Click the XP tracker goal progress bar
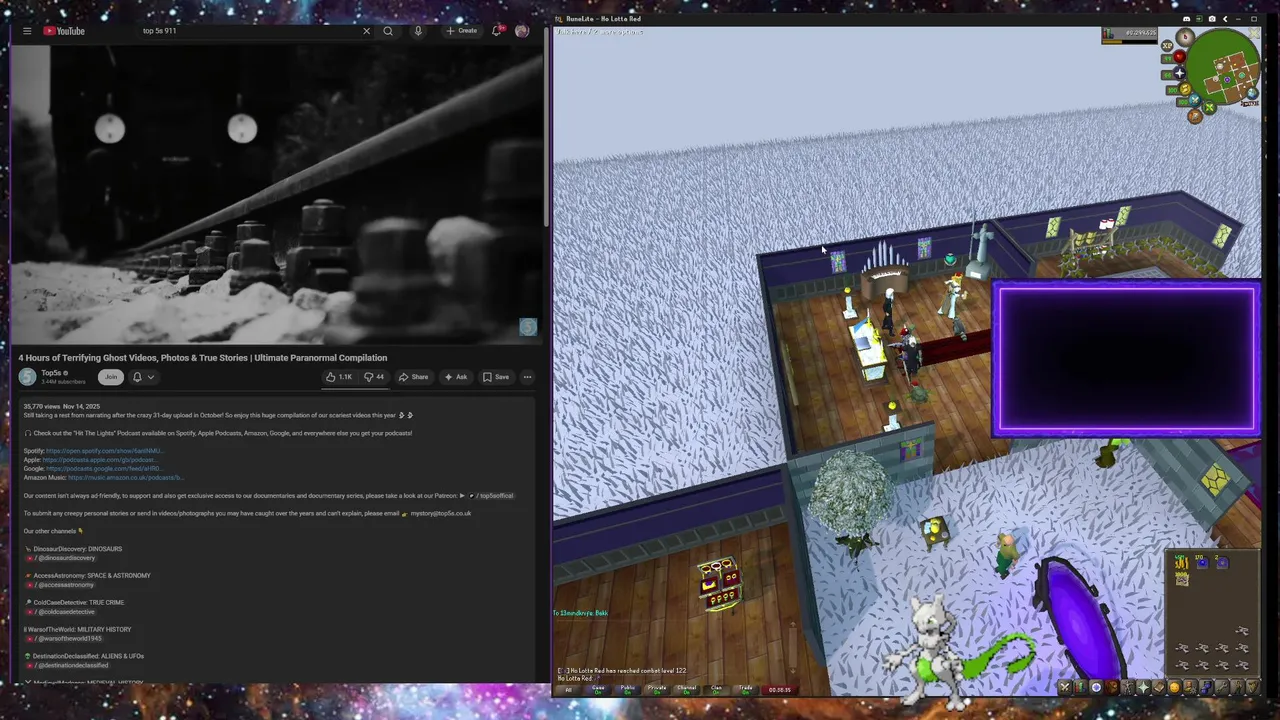Viewport: 1280px width, 720px height. (x=1130, y=42)
